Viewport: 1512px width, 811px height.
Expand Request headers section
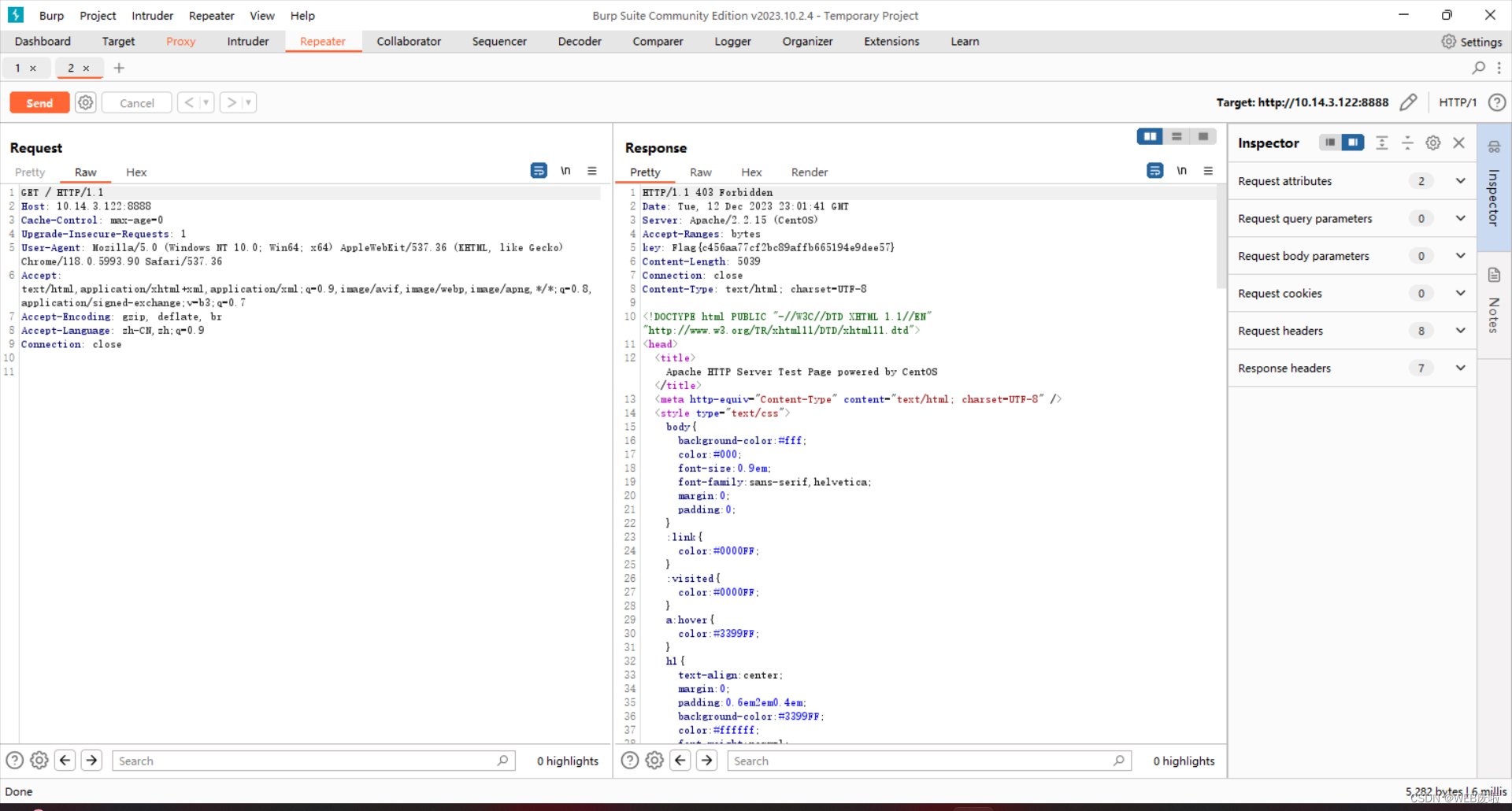point(1352,331)
